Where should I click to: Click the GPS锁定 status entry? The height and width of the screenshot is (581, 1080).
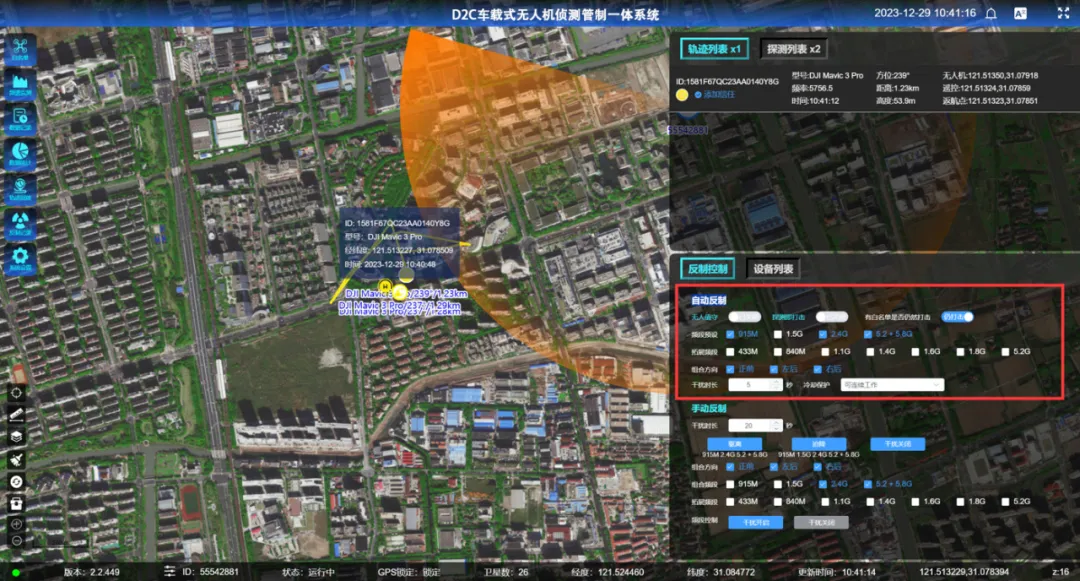point(409,572)
